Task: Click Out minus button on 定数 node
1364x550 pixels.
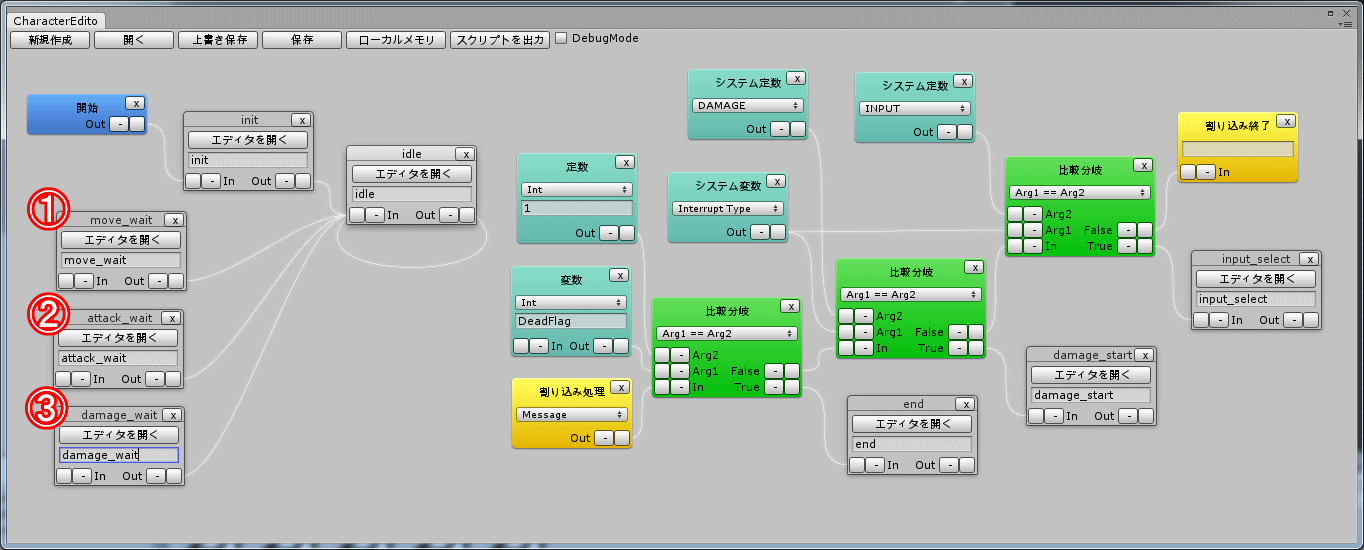Action: coord(607,233)
